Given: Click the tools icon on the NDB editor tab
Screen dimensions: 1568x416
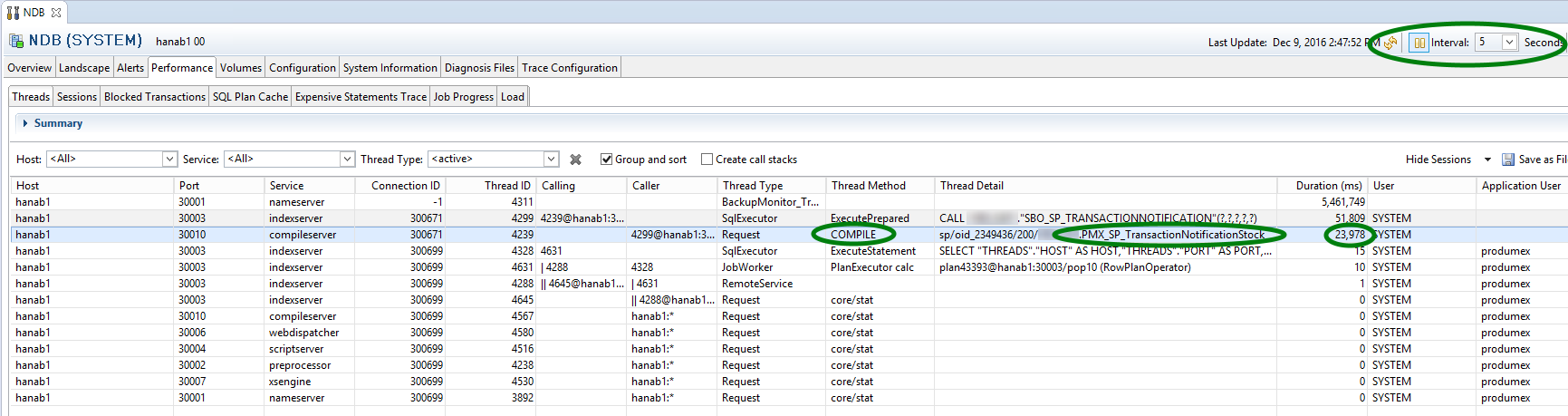Looking at the screenshot, I should 13,13.
